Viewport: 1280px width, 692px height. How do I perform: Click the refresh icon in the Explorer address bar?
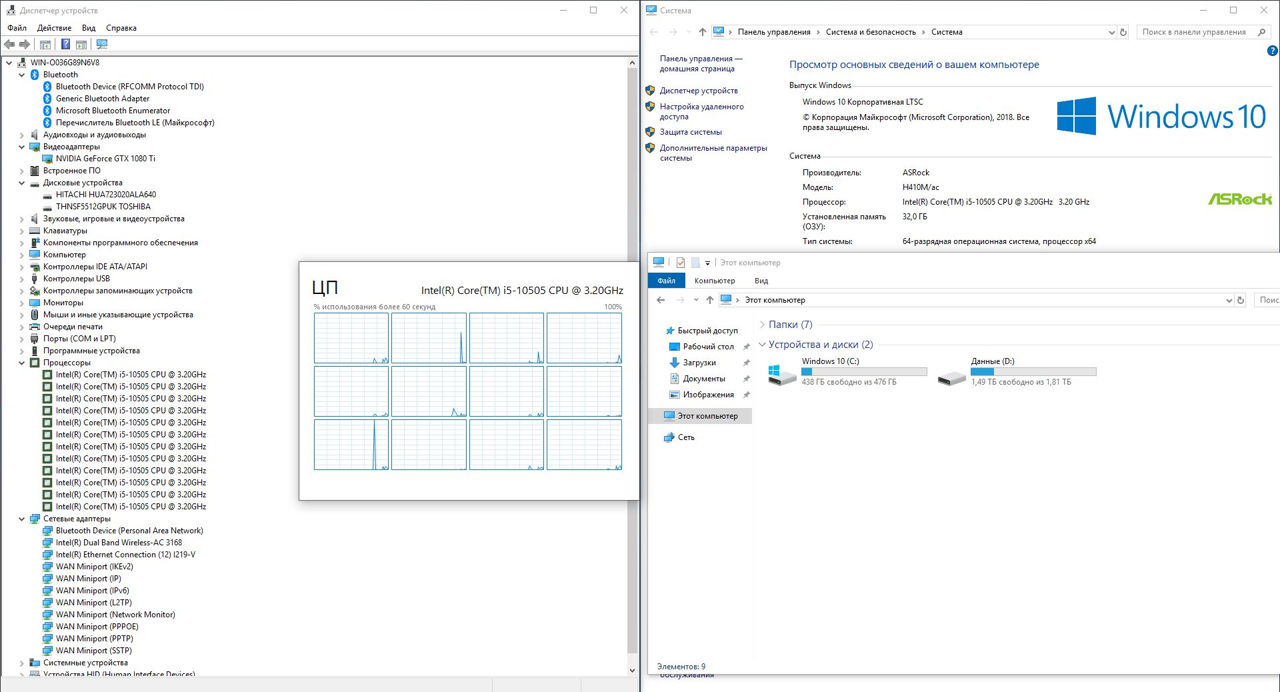1241,300
